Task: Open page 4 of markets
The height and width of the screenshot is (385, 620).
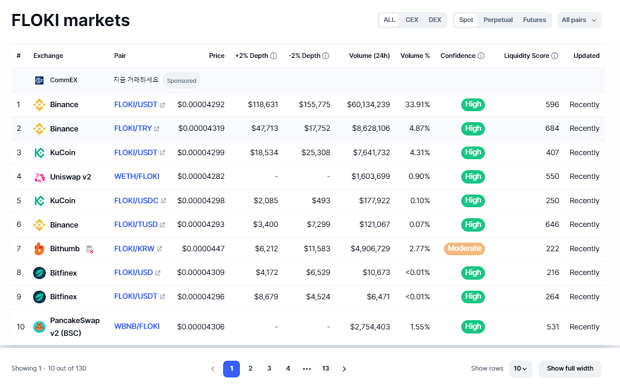Action: point(288,369)
